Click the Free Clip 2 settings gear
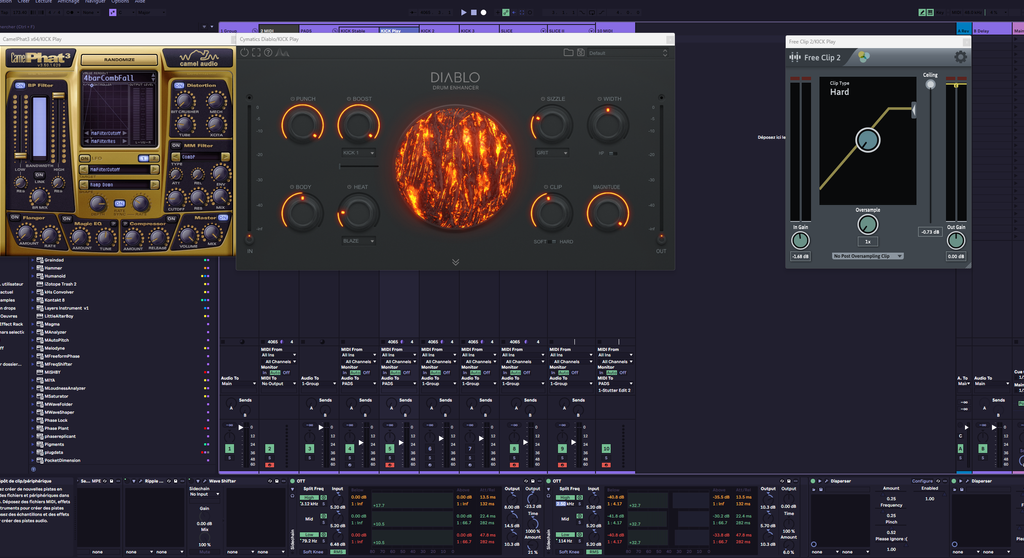This screenshot has width=1024, height=558. pyautogui.click(x=960, y=57)
